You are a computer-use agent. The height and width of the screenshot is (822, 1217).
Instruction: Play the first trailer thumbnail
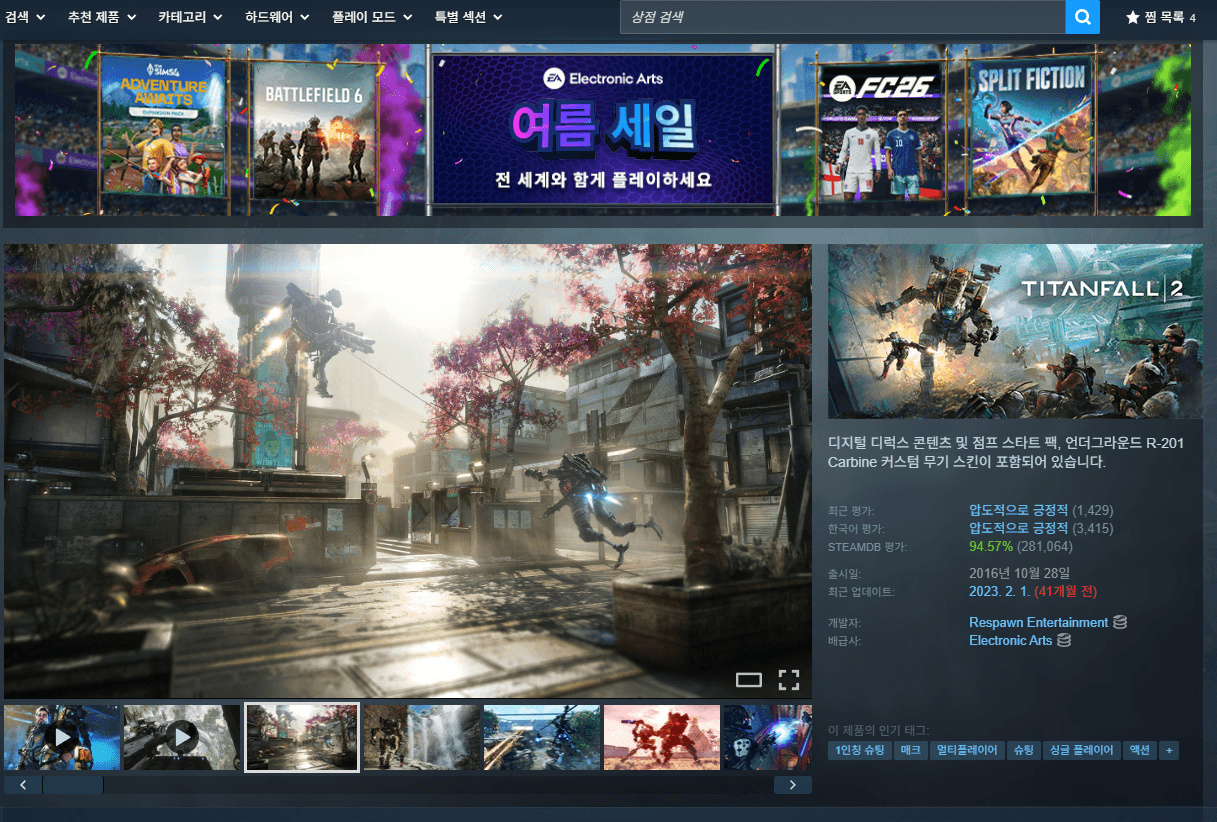62,738
